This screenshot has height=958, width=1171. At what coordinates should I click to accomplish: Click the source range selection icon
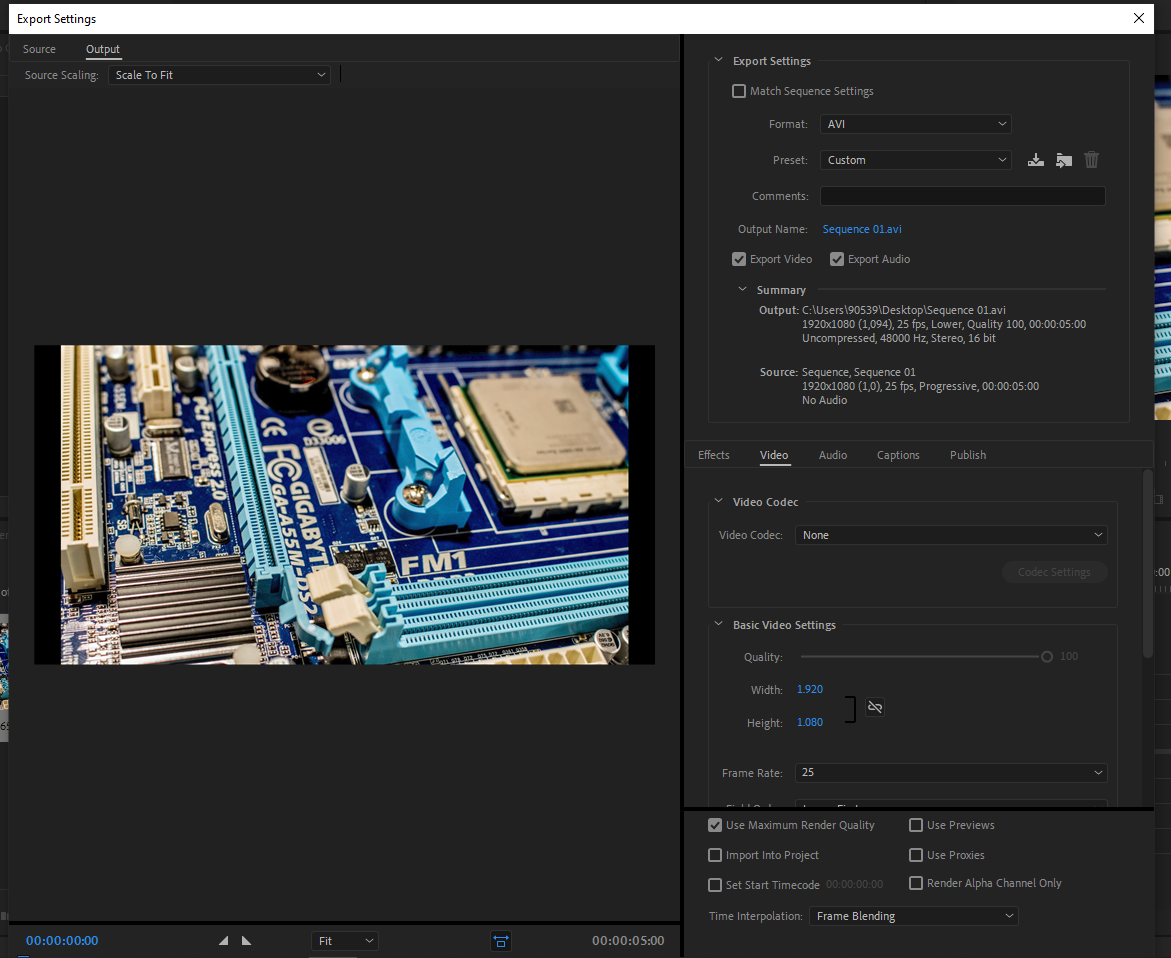[501, 941]
